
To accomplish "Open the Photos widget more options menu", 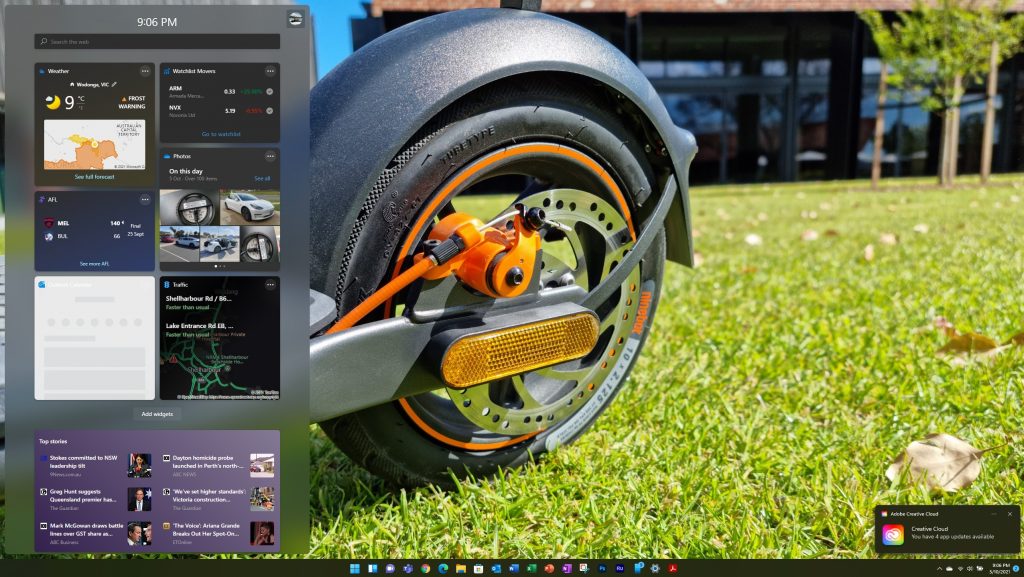I will click(270, 157).
